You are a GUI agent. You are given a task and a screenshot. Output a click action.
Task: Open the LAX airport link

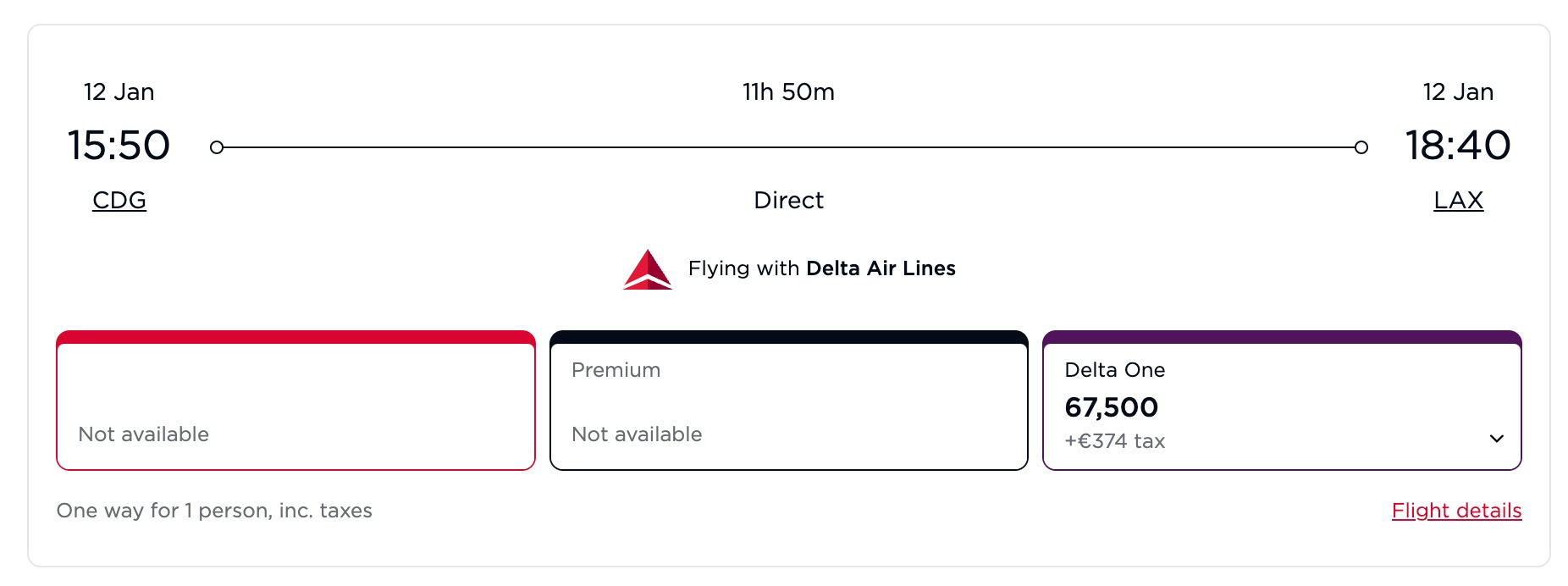pos(1458,200)
